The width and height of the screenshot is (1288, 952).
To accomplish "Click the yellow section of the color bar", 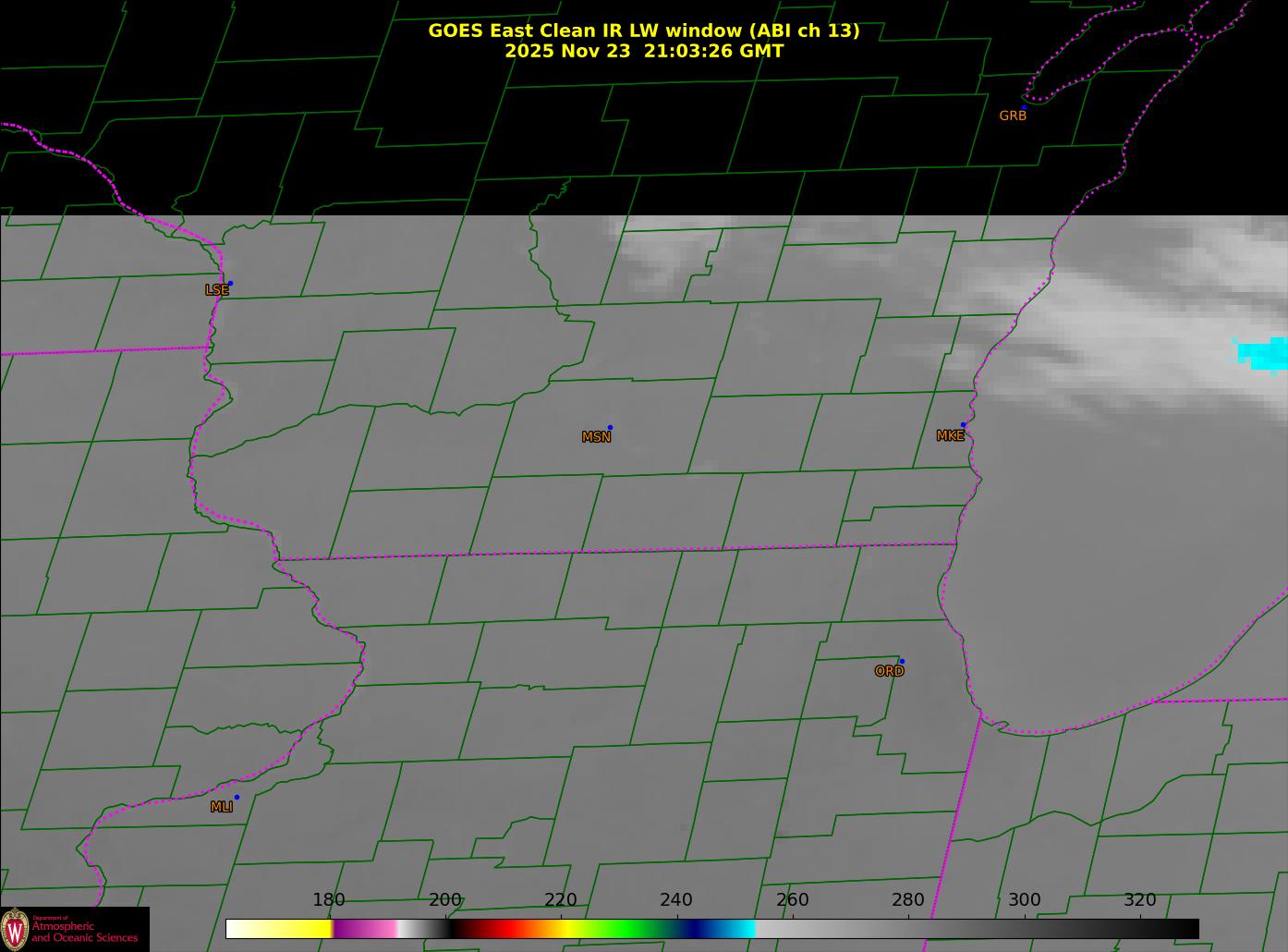I will (x=296, y=928).
